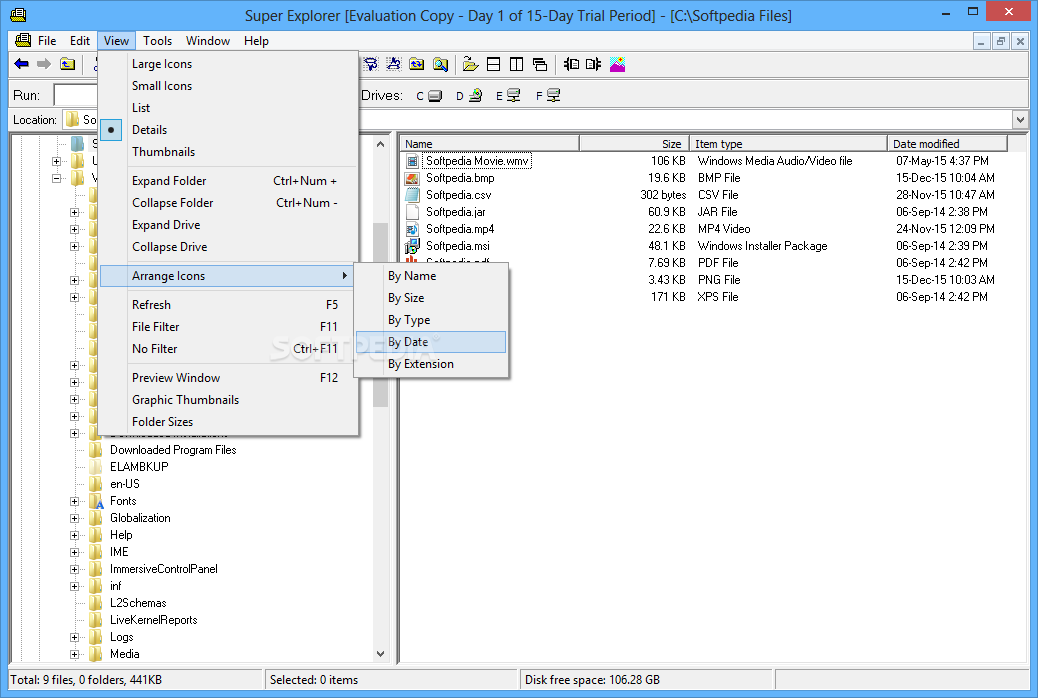
Task: Expand the Help folder node
Action: click(74, 535)
